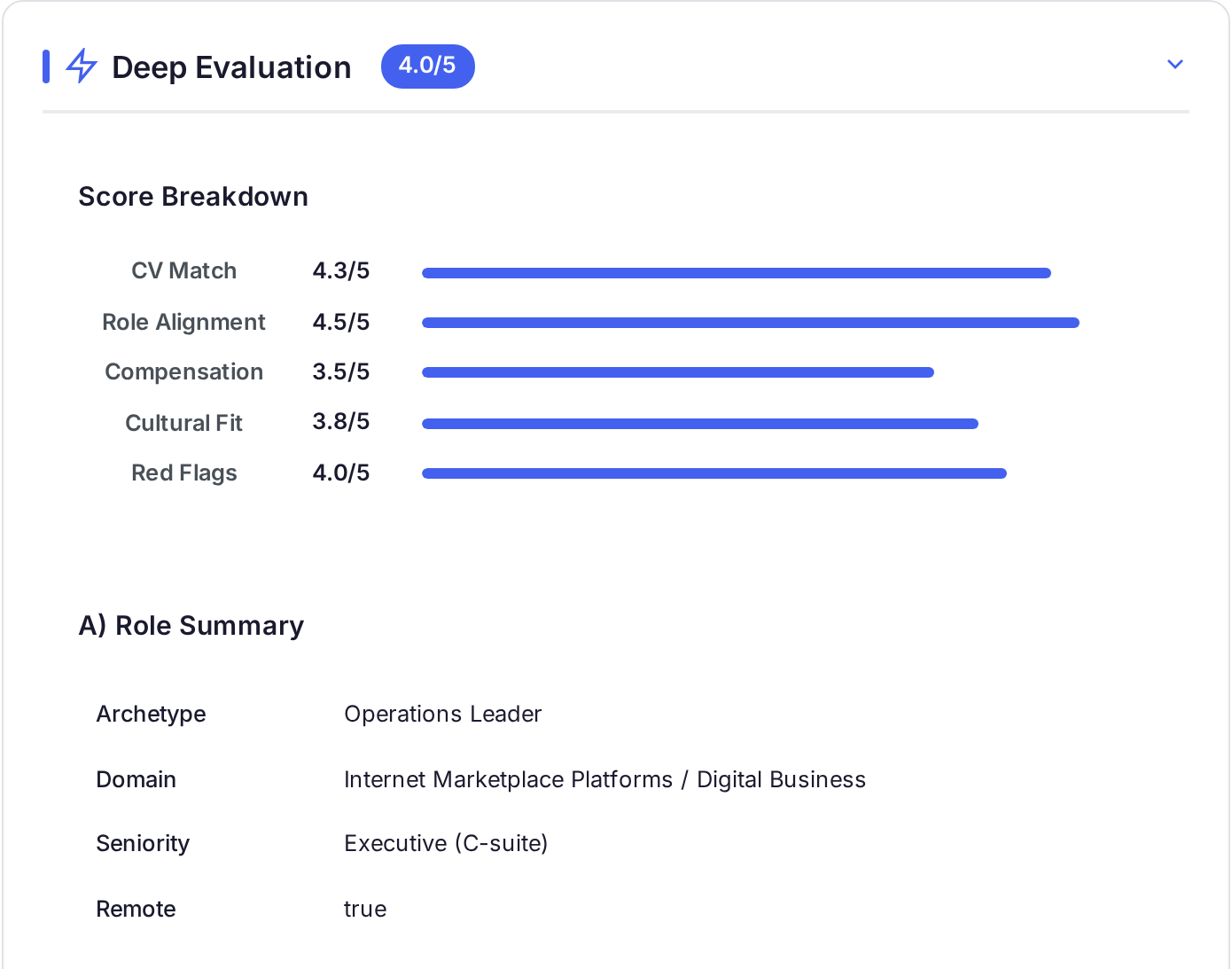Click the CV Match label

point(184,271)
